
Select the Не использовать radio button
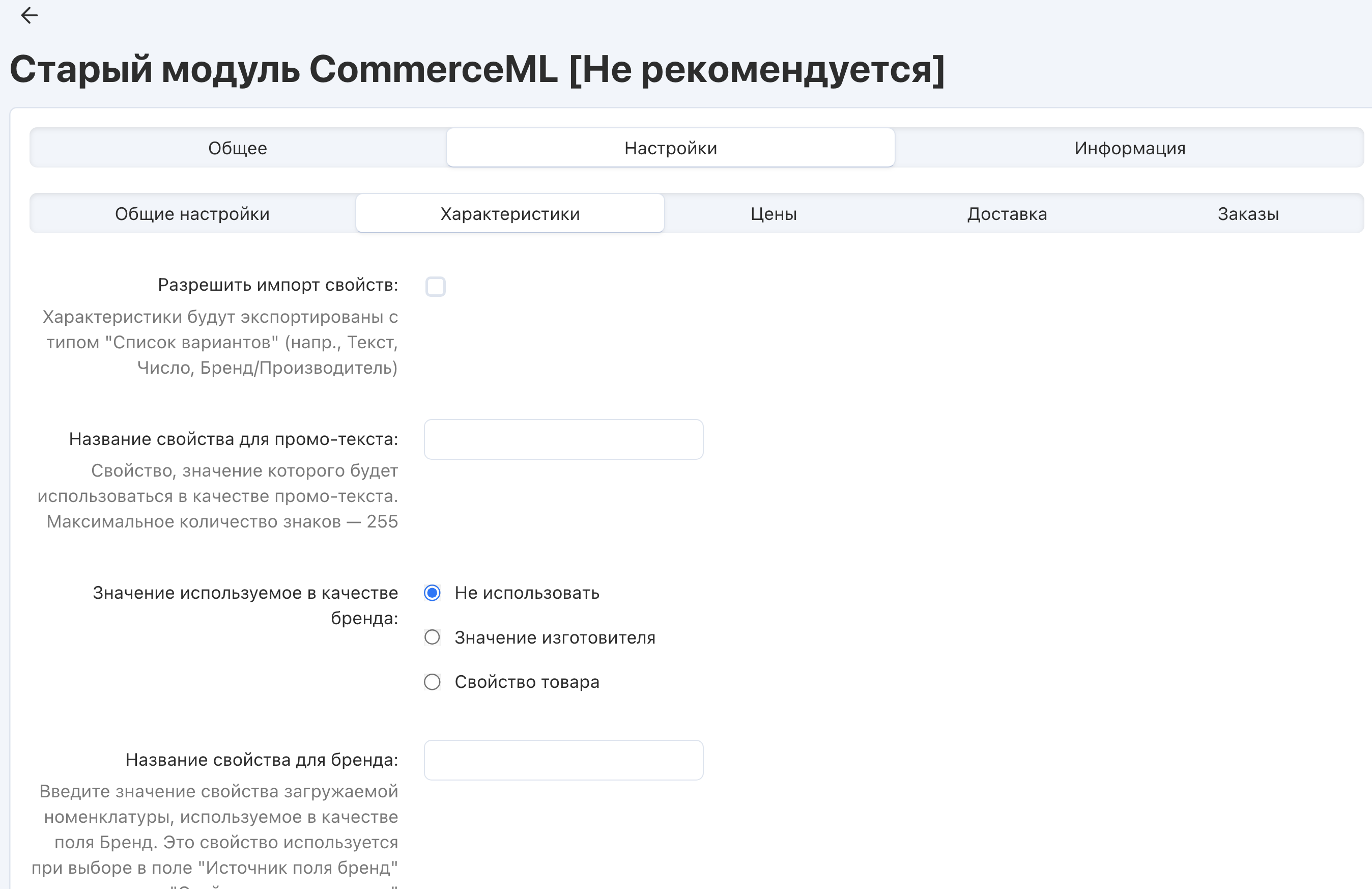(433, 593)
